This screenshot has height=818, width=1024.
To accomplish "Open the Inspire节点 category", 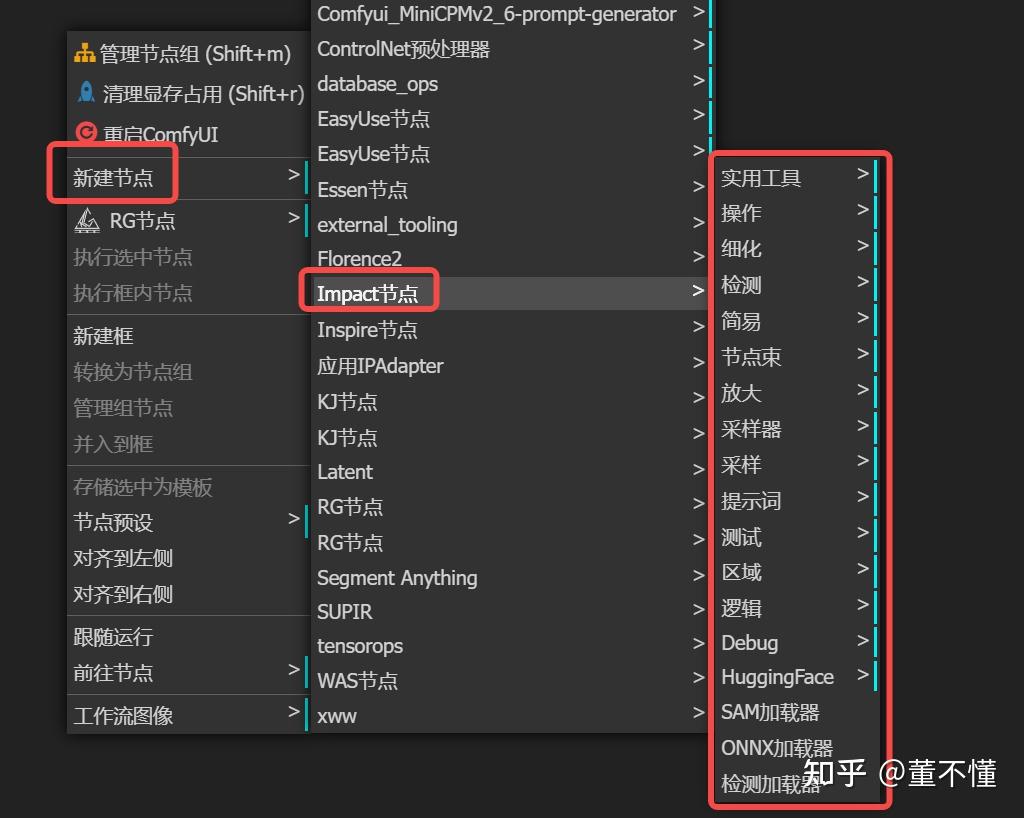I will pos(510,330).
